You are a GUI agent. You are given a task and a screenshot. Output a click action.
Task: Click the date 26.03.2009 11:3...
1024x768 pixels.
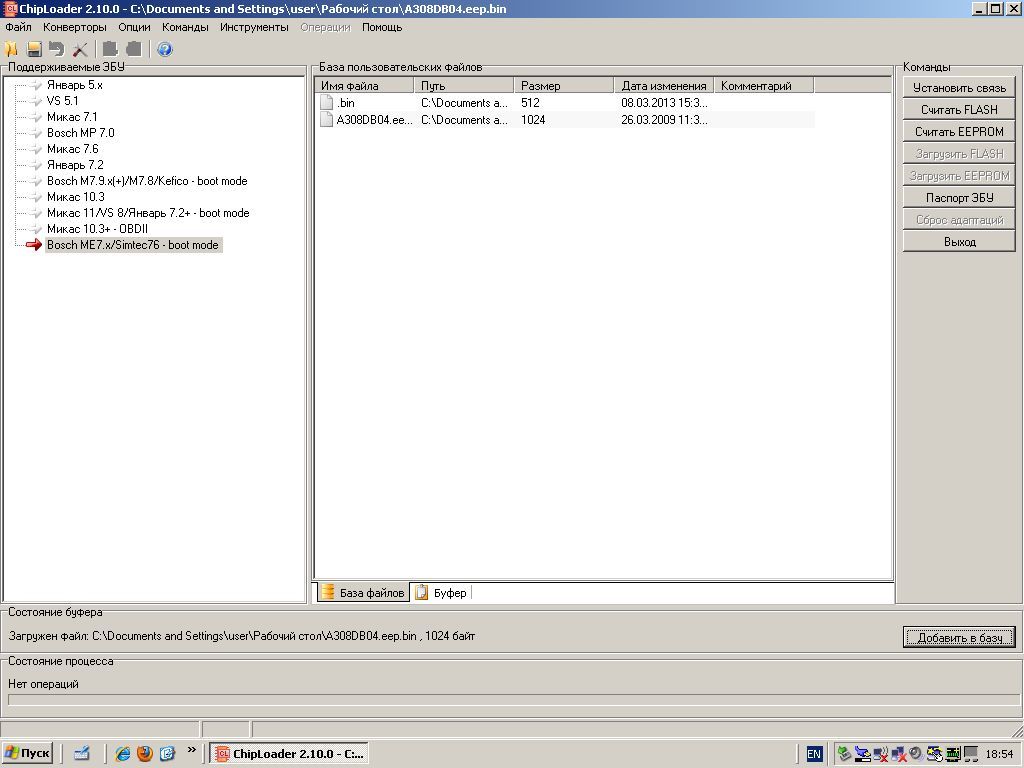pos(664,120)
